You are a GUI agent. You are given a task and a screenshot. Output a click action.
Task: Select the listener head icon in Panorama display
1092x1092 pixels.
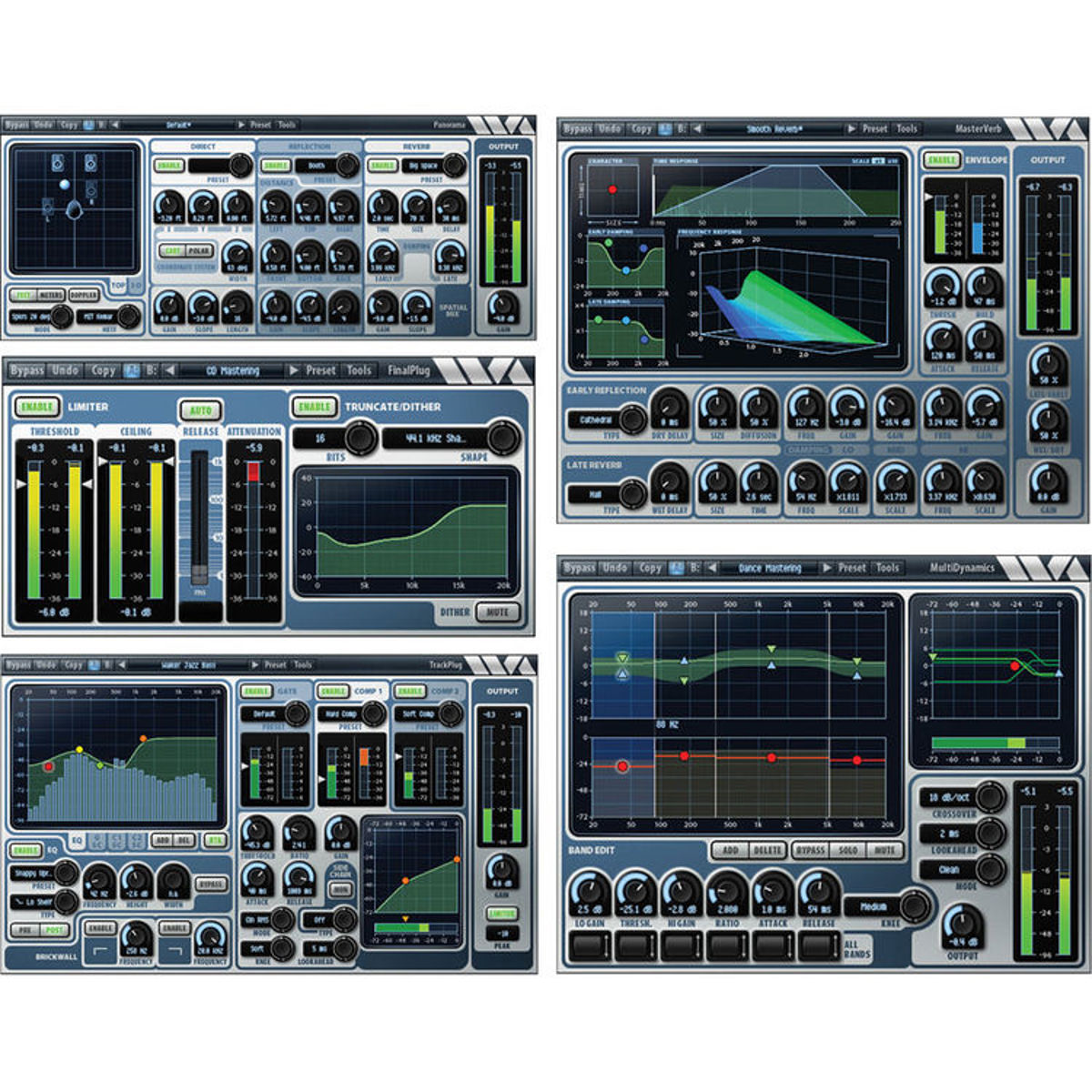click(x=75, y=211)
